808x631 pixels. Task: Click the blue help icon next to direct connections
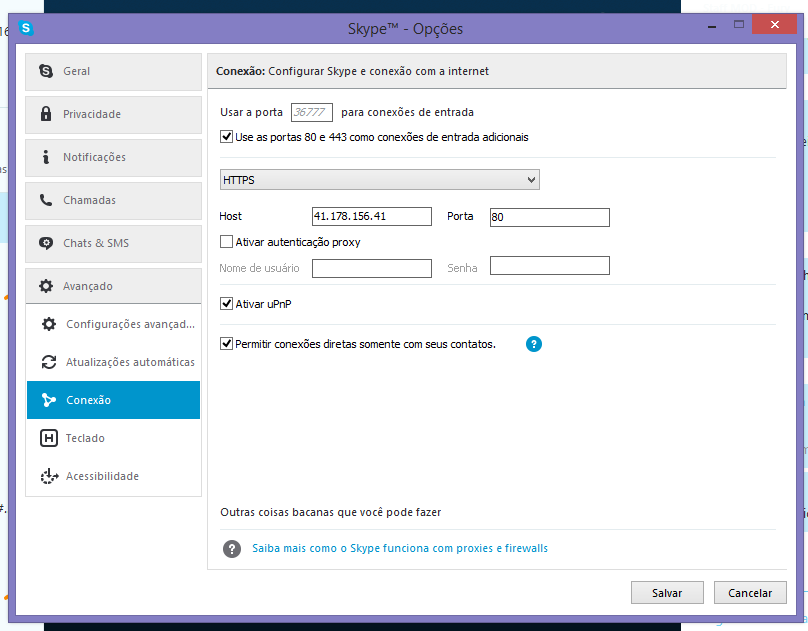click(x=534, y=344)
